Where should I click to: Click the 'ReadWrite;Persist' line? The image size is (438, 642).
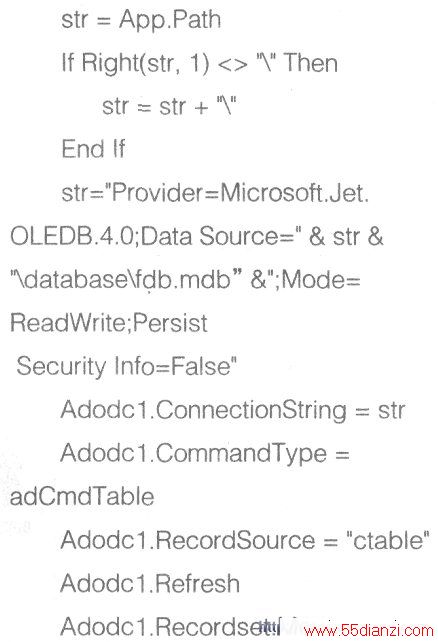[109, 323]
